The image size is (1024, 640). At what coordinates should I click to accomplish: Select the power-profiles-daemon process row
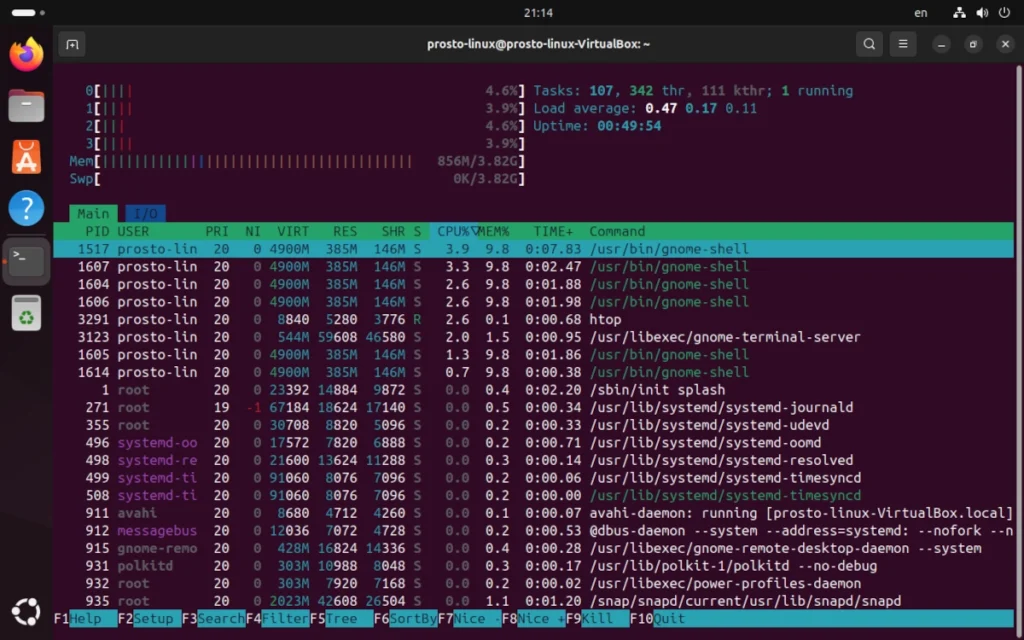tap(534, 584)
